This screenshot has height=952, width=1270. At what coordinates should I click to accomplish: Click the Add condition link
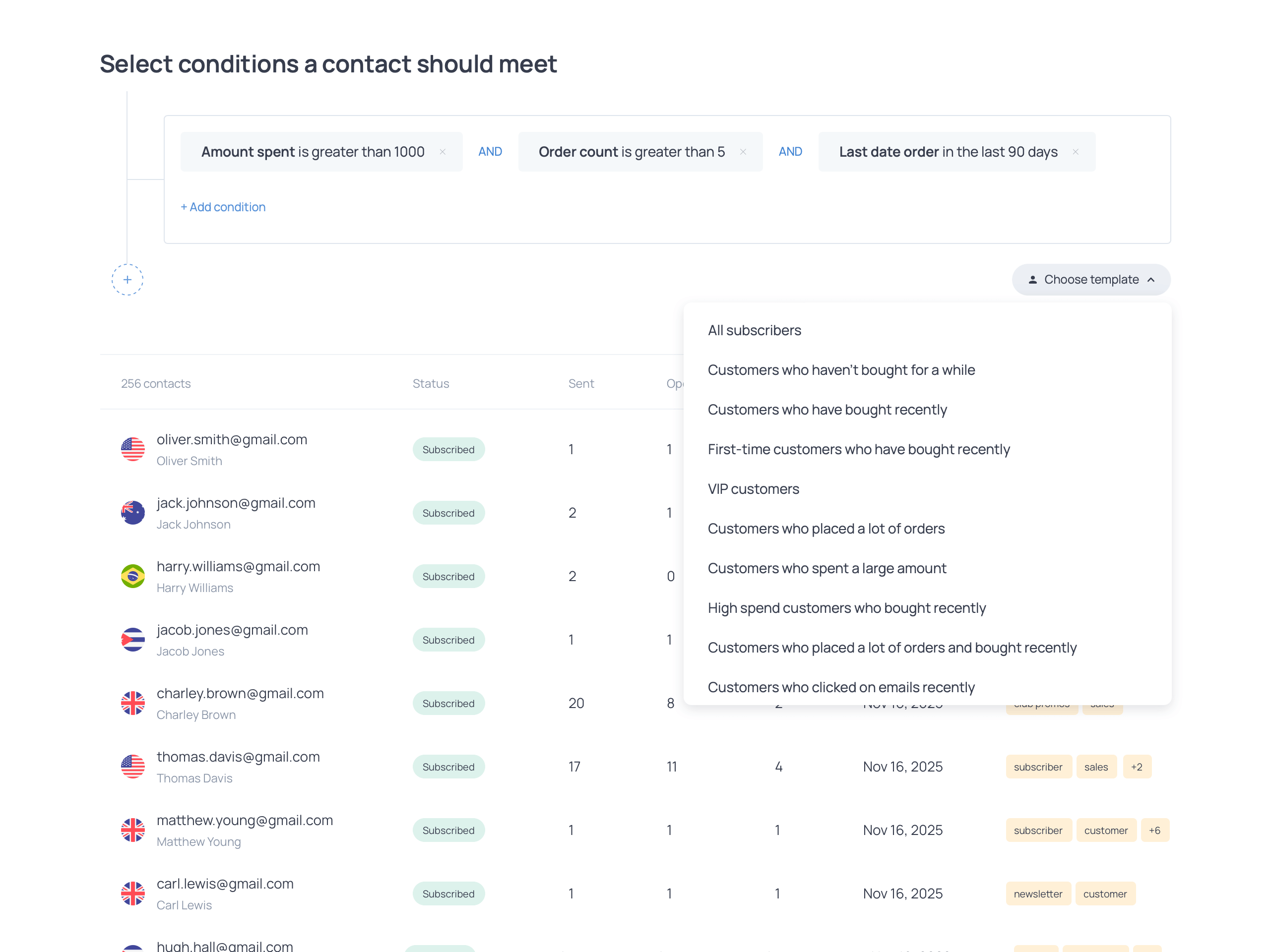pyautogui.click(x=223, y=207)
